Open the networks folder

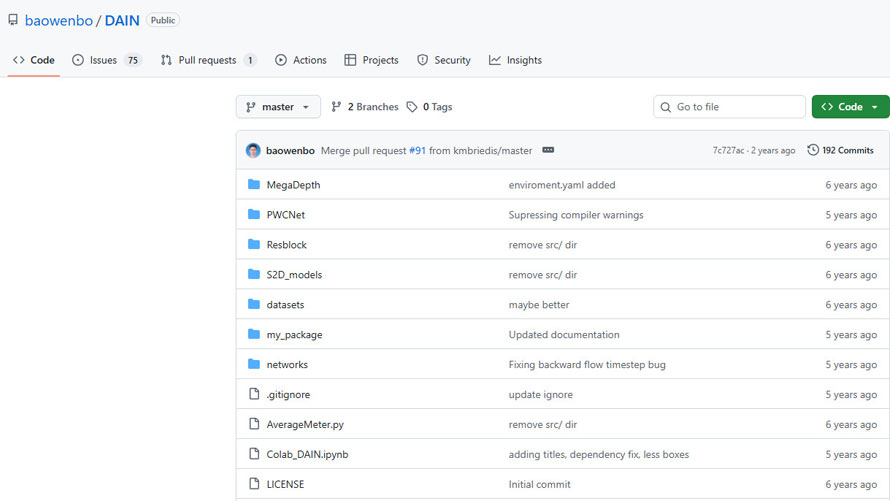click(x=287, y=365)
